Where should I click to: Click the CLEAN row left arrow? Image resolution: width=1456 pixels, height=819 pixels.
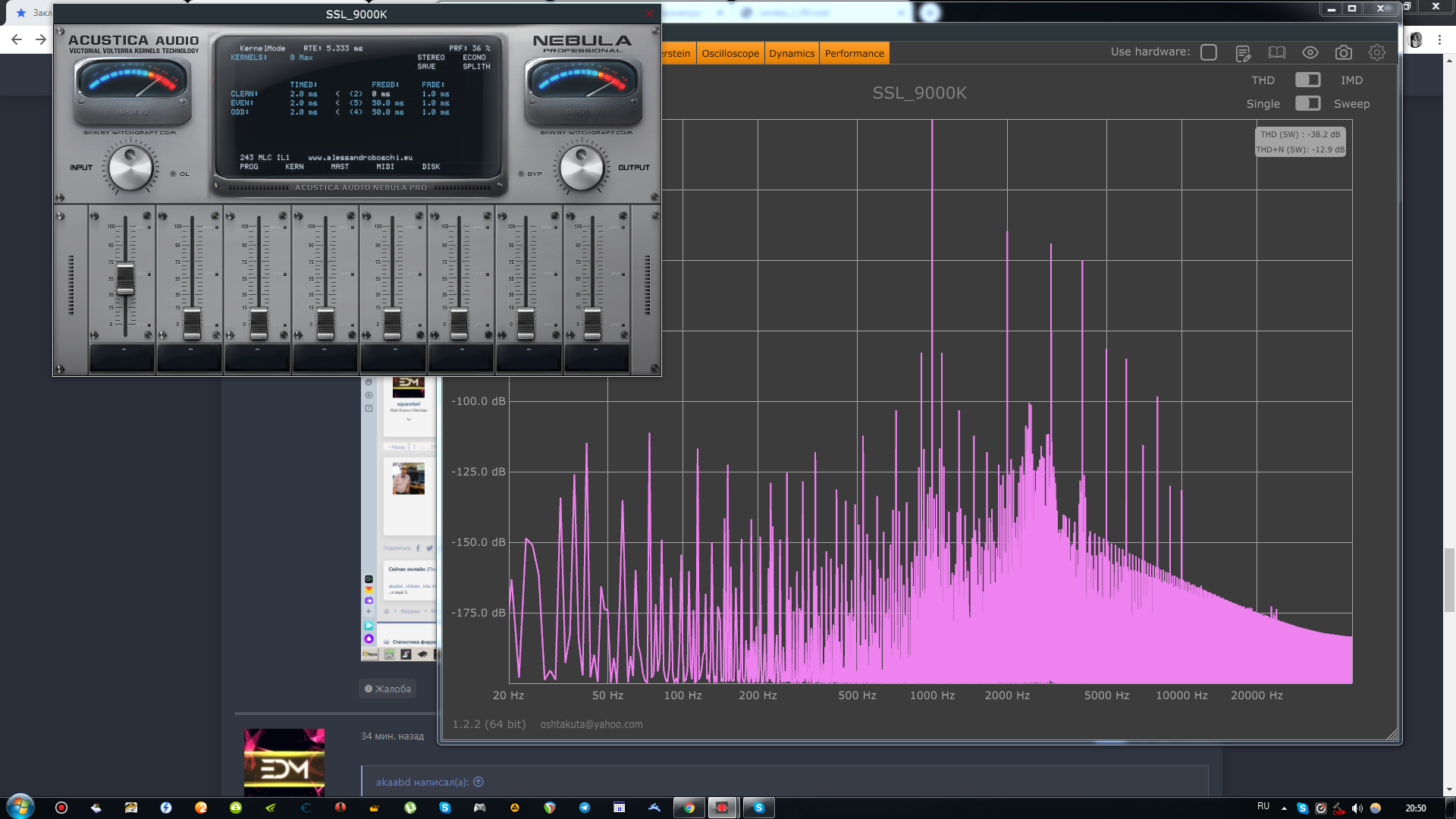[x=337, y=94]
